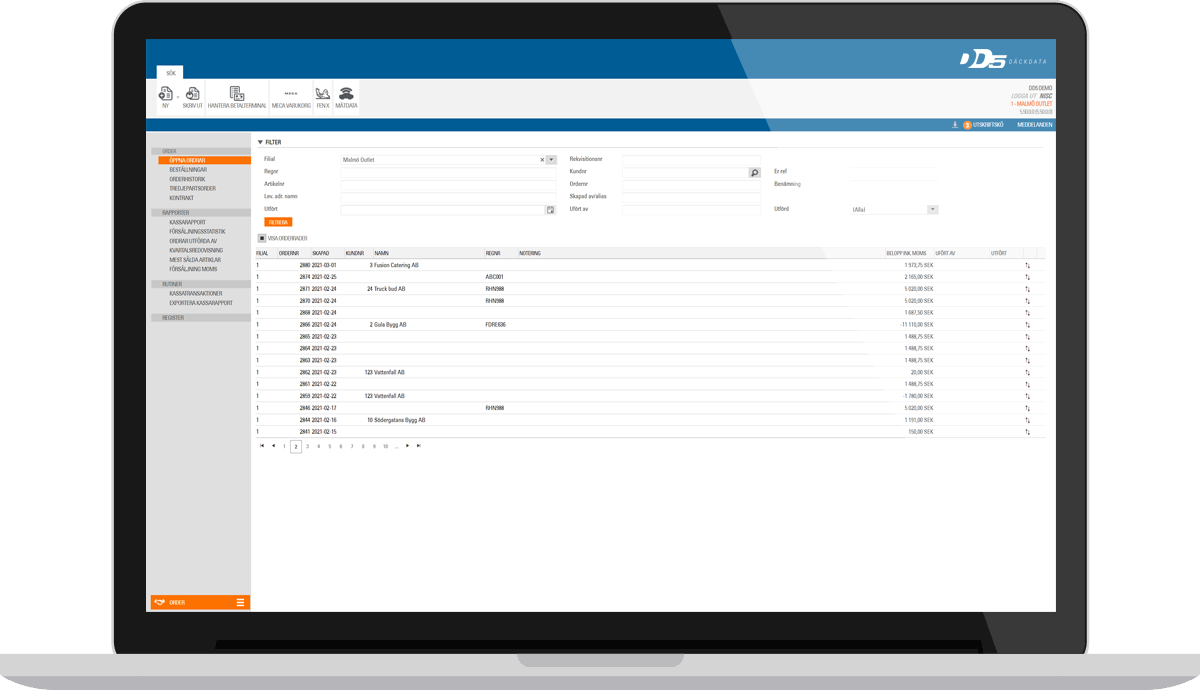Screen dimensions: 1200x690
Task: Click into the Regnr input field
Action: pyautogui.click(x=447, y=172)
